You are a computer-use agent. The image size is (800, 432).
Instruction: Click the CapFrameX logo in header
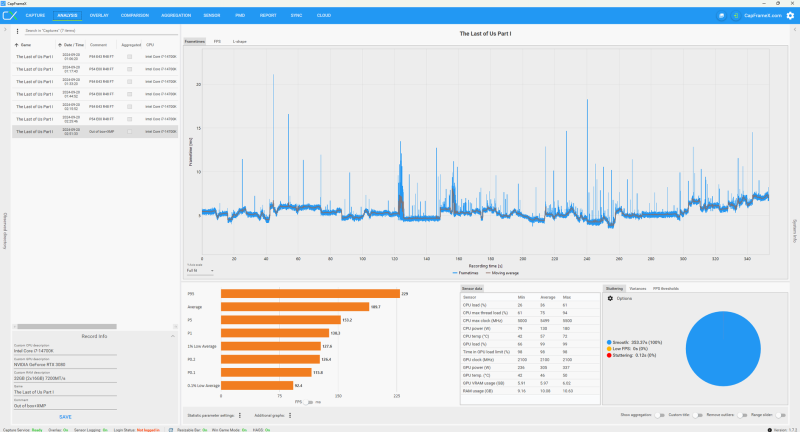10,15
